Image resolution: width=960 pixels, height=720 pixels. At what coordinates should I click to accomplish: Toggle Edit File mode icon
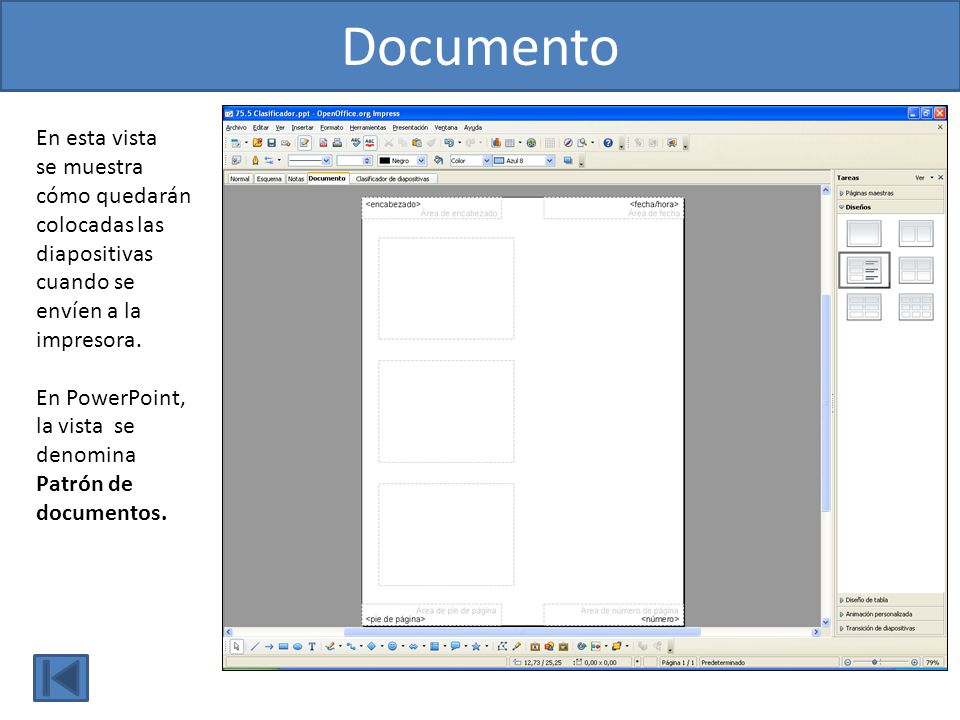304,143
